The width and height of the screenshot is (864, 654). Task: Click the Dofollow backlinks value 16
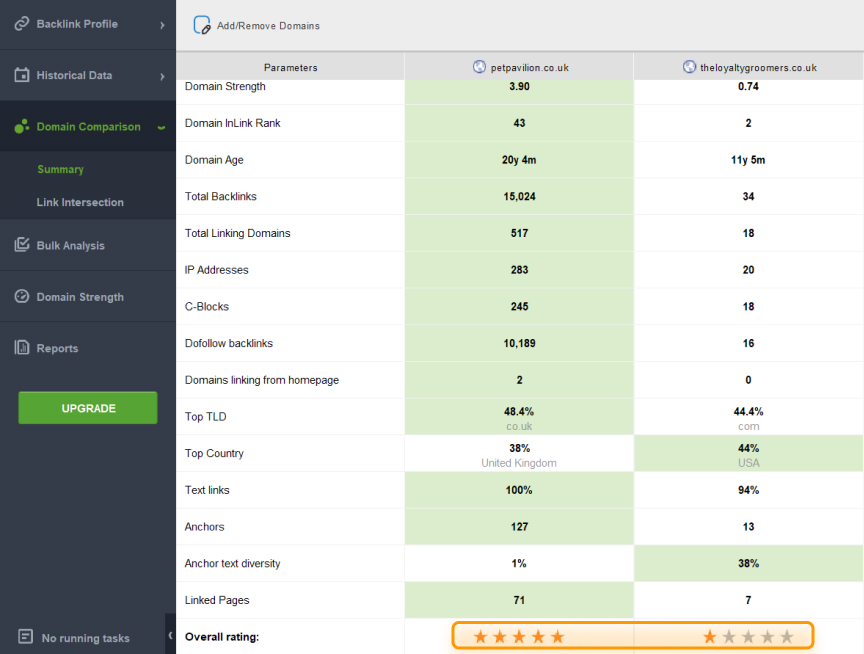tap(748, 343)
